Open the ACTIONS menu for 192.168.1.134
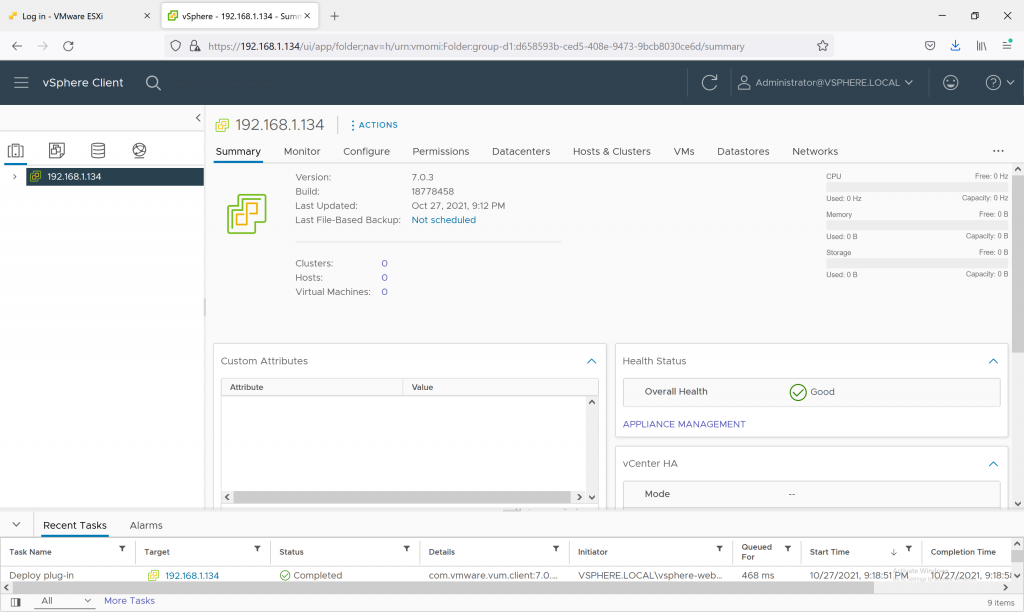 pyautogui.click(x=374, y=125)
